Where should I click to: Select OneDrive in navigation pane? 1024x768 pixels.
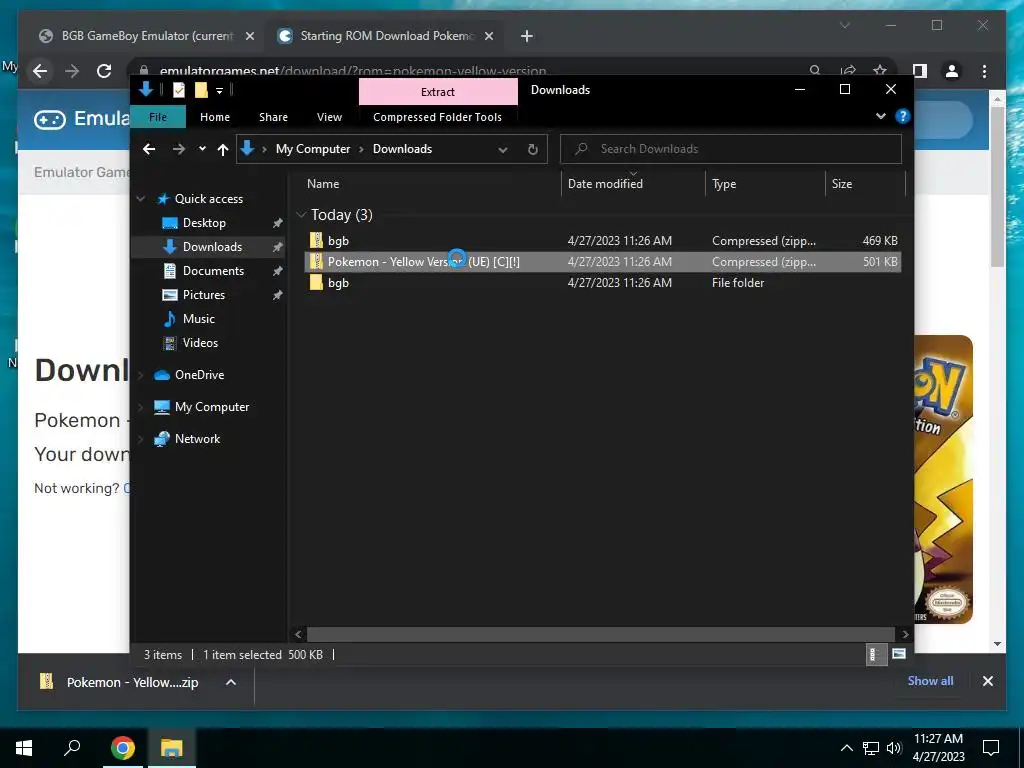coord(199,375)
